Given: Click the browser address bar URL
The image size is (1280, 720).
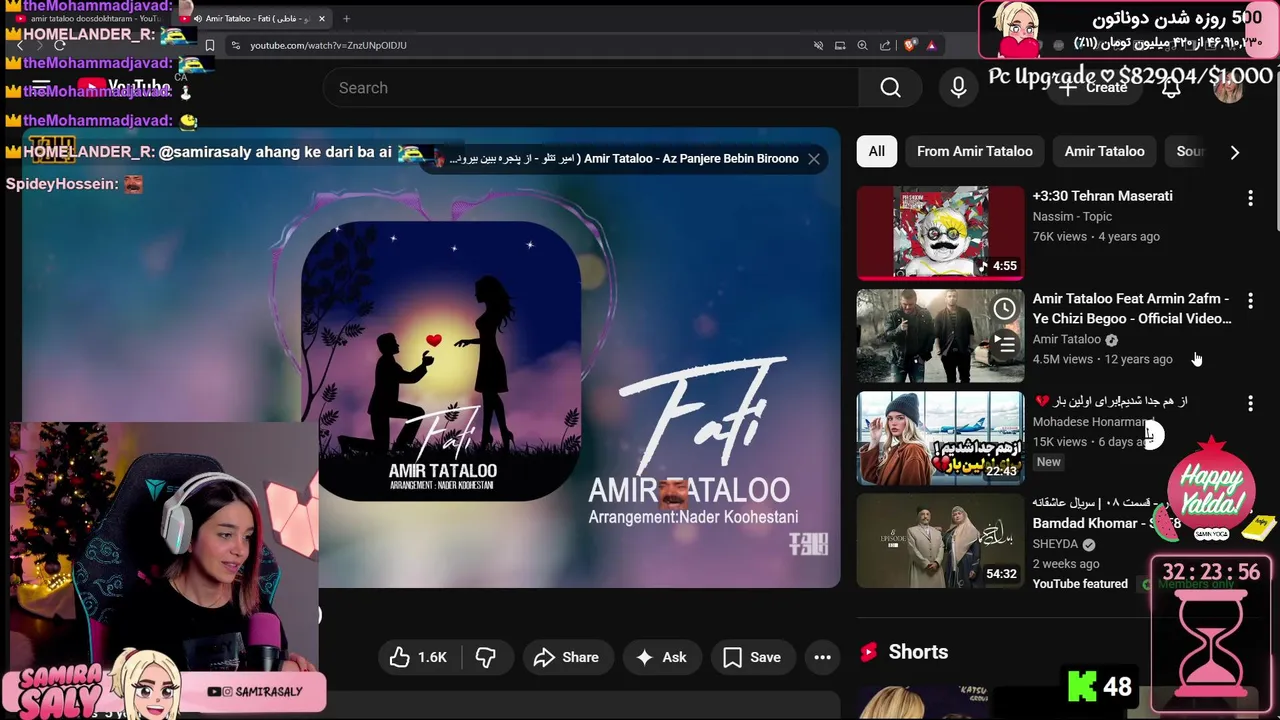Looking at the screenshot, I should pos(328,45).
